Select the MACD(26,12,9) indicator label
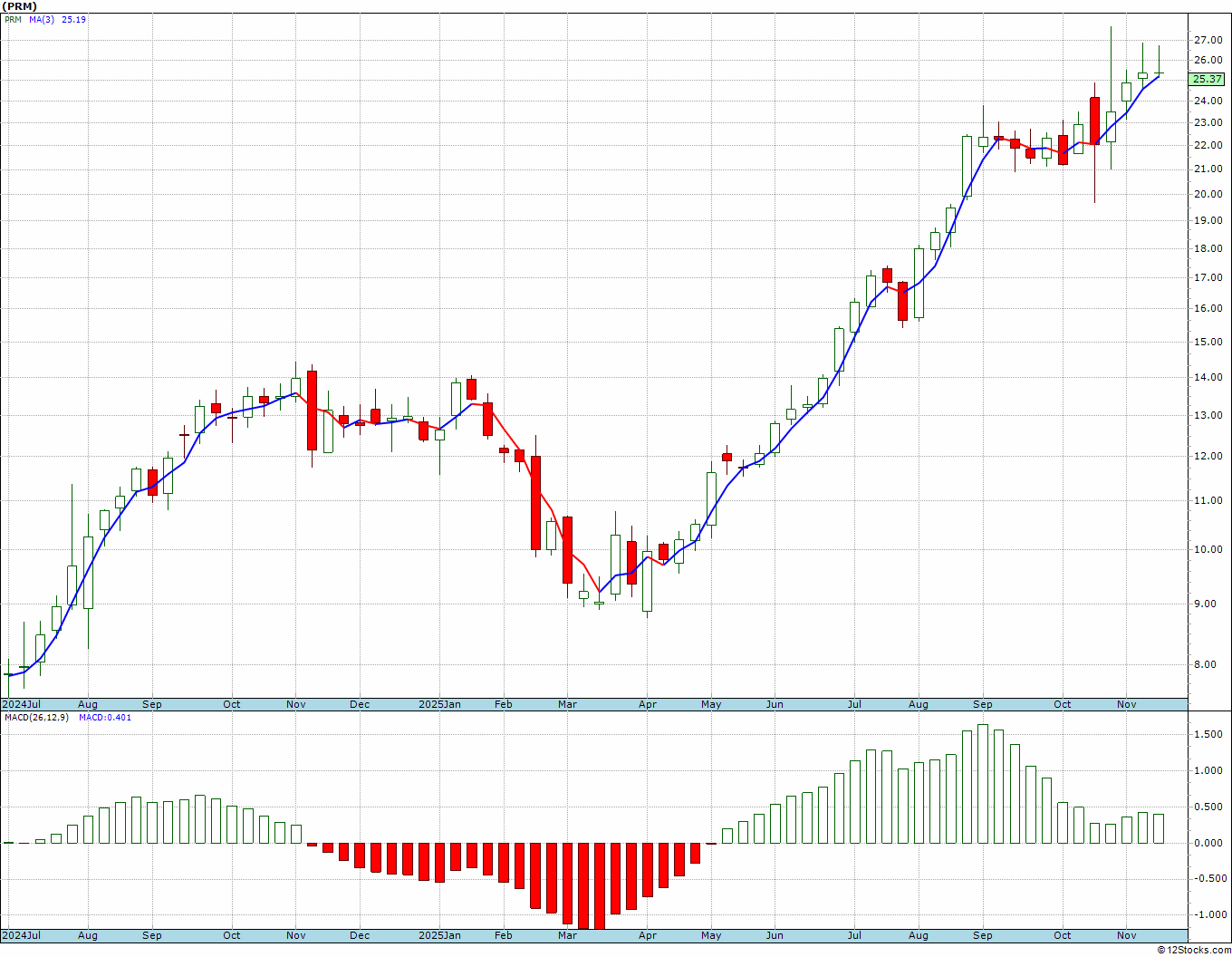The height and width of the screenshot is (957, 1232). 36,718
